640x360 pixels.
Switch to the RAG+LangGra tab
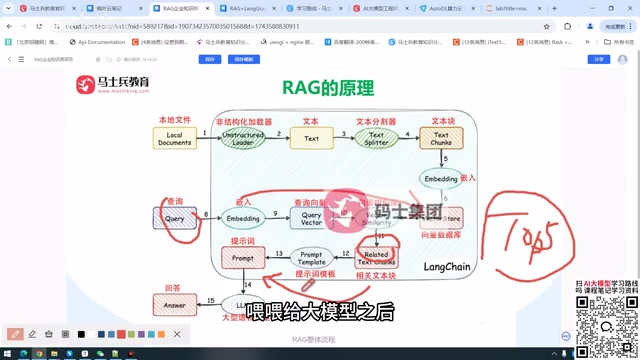(247, 8)
